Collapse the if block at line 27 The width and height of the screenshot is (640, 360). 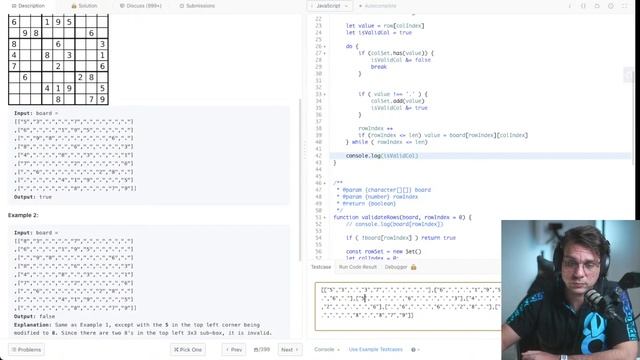[324, 53]
